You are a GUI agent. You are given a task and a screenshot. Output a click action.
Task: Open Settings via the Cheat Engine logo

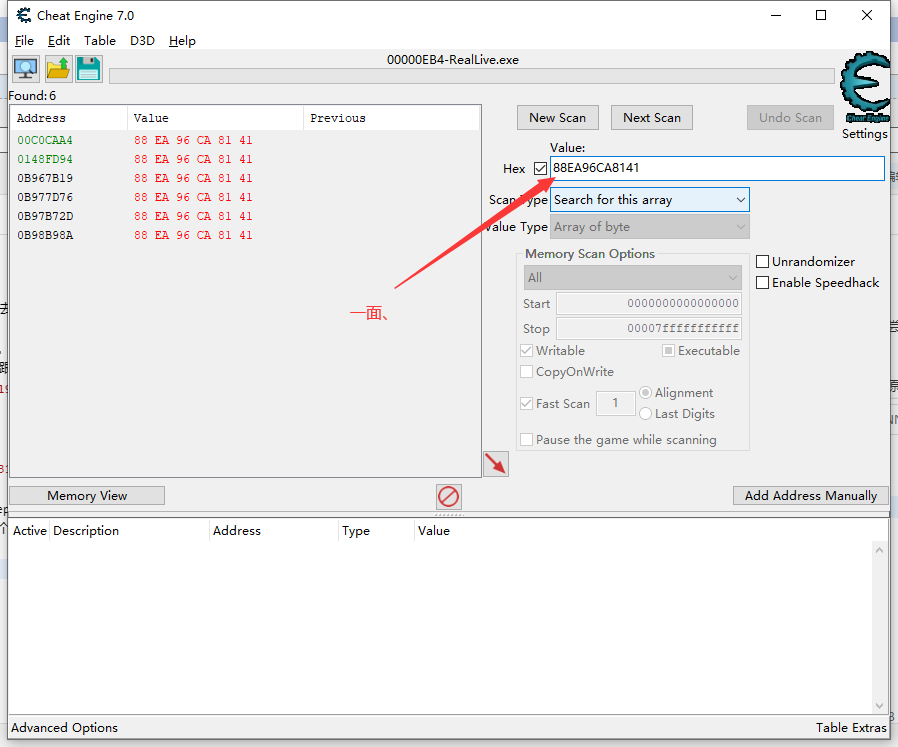tap(865, 86)
